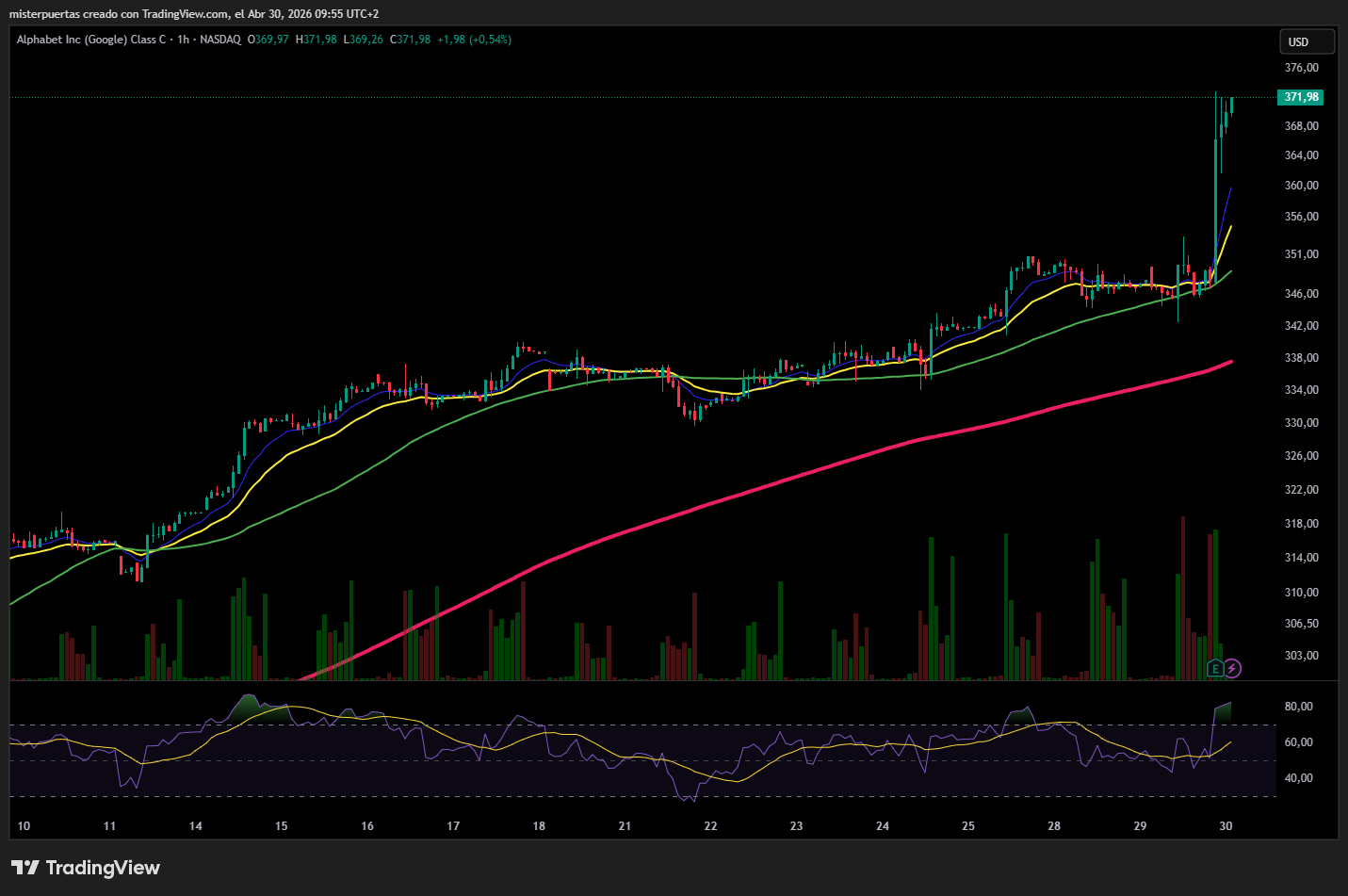Click the +1,98 (+0,54%) change value

pyautogui.click(x=474, y=40)
